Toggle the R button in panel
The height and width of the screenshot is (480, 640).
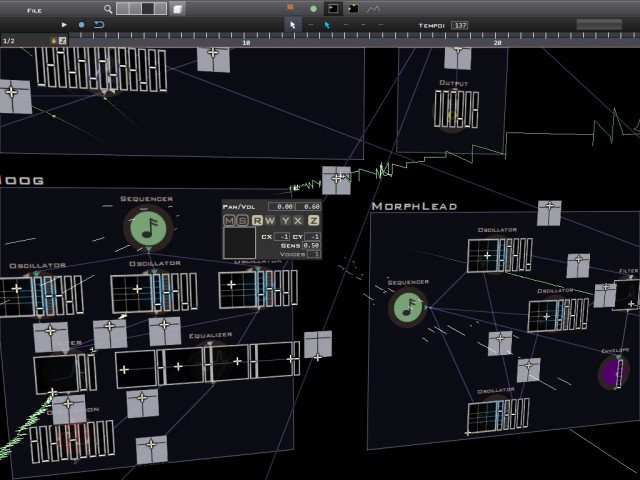tap(257, 220)
